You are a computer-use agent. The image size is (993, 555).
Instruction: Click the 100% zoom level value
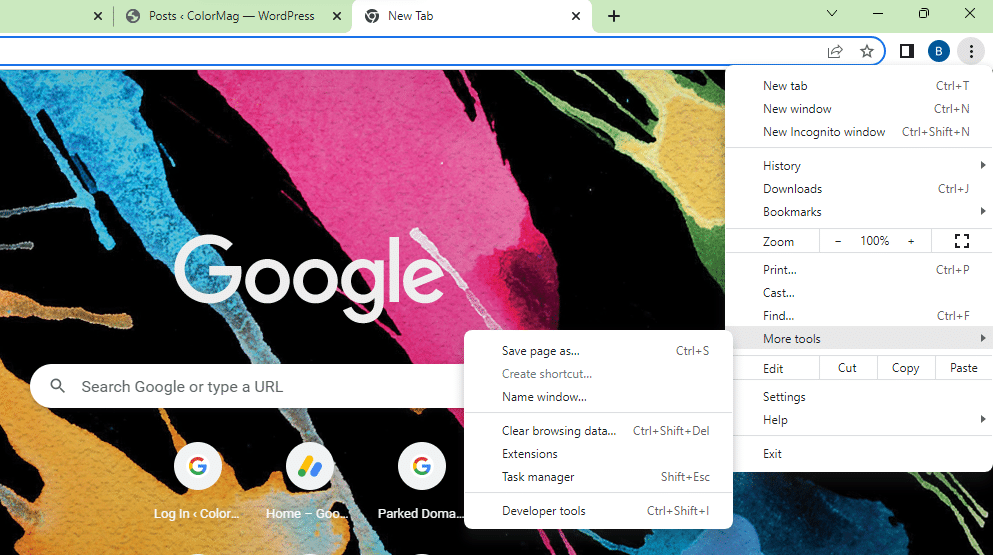pos(874,241)
